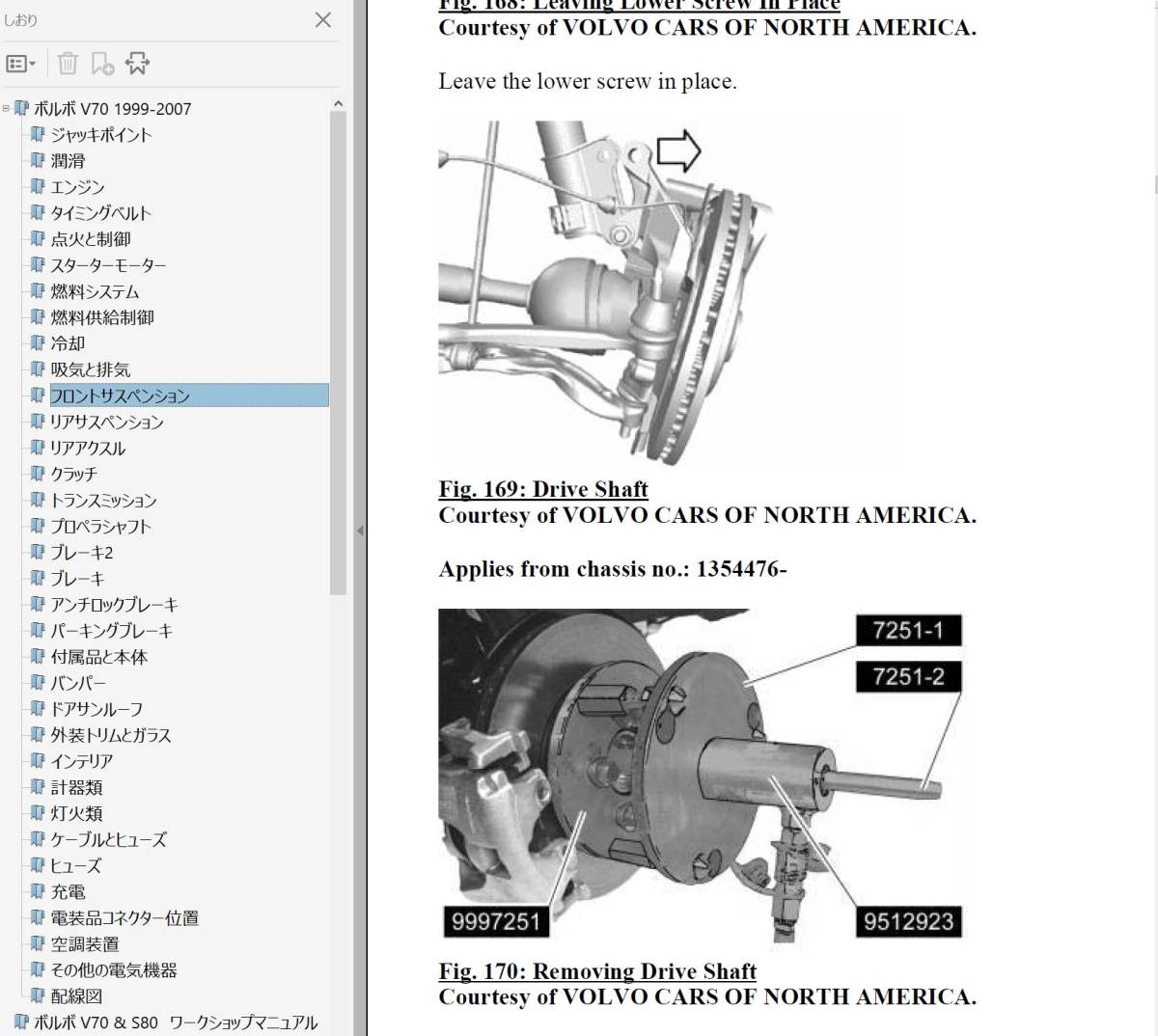Open the 配線図 bookmark
Image resolution: width=1158 pixels, height=1036 pixels.
pyautogui.click(x=76, y=995)
